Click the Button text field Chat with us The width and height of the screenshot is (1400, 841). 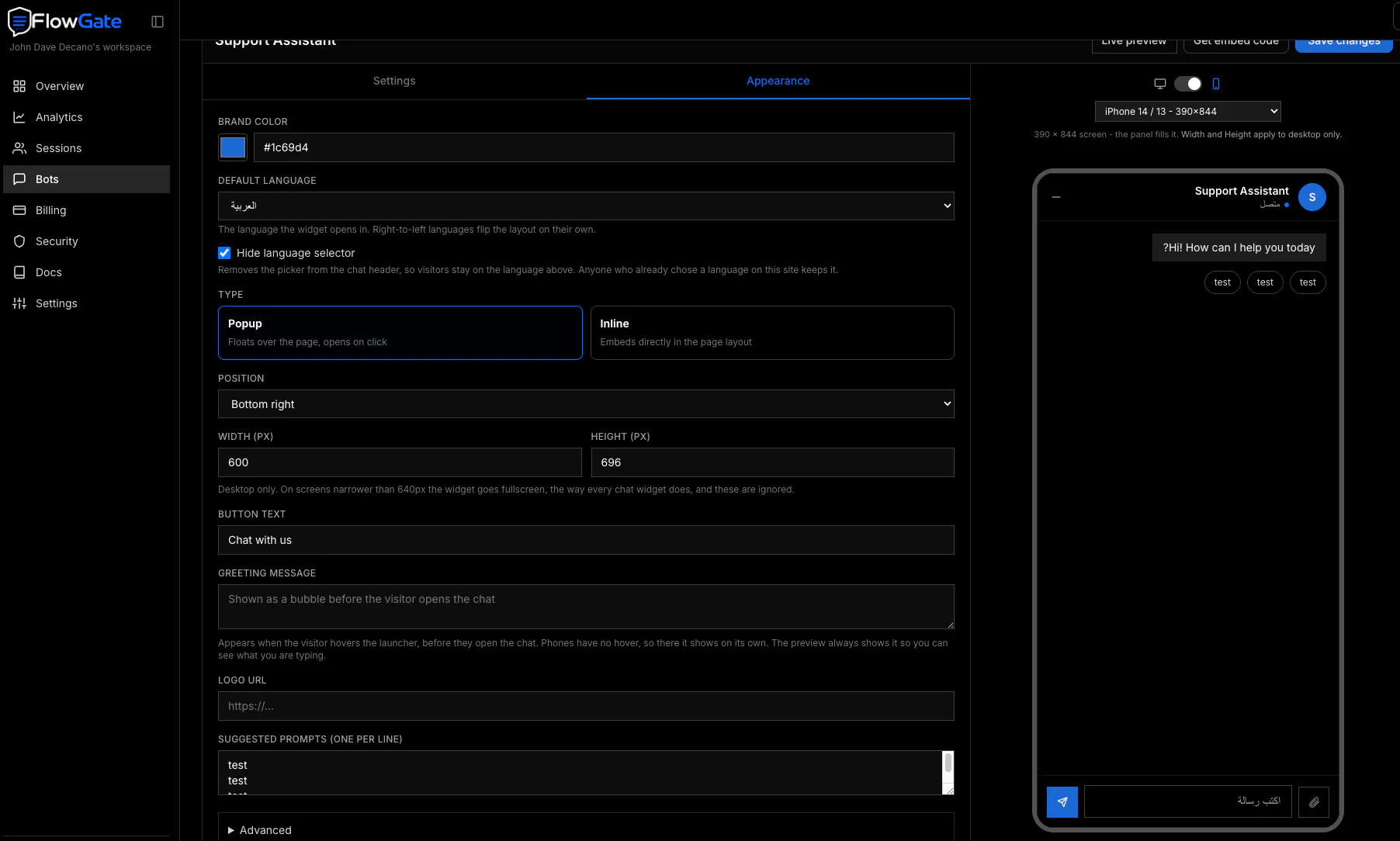click(586, 540)
